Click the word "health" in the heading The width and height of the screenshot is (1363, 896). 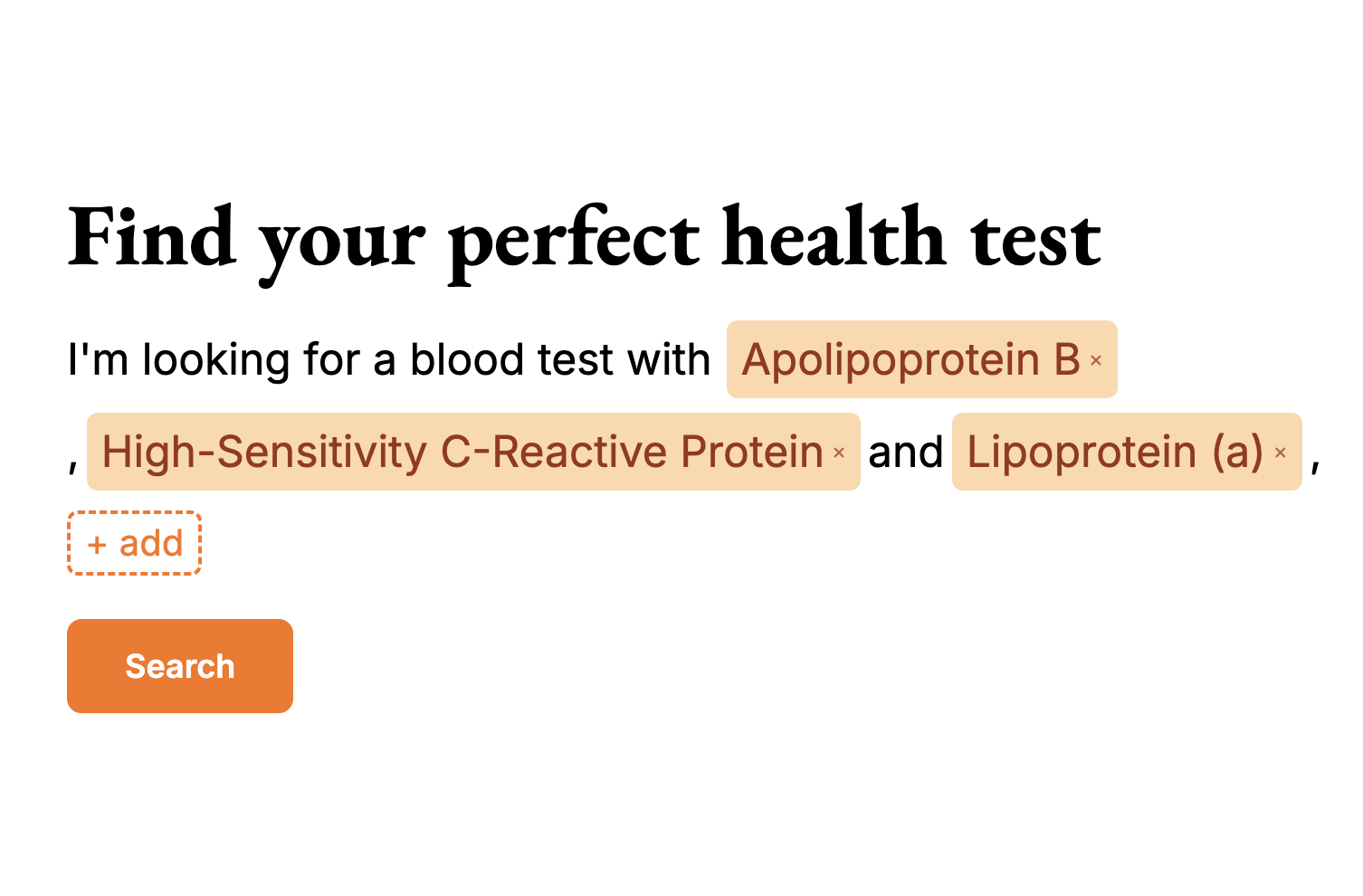pyautogui.click(x=834, y=237)
